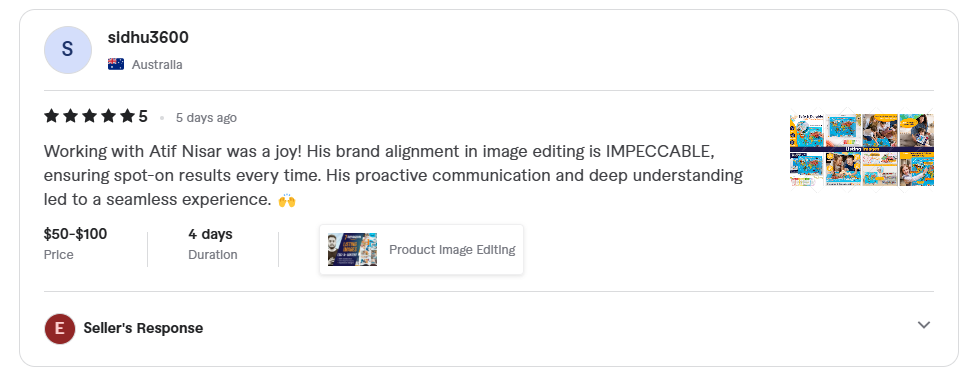The width and height of the screenshot is (965, 376).
Task: Click the Australian flag icon
Action: tap(116, 64)
